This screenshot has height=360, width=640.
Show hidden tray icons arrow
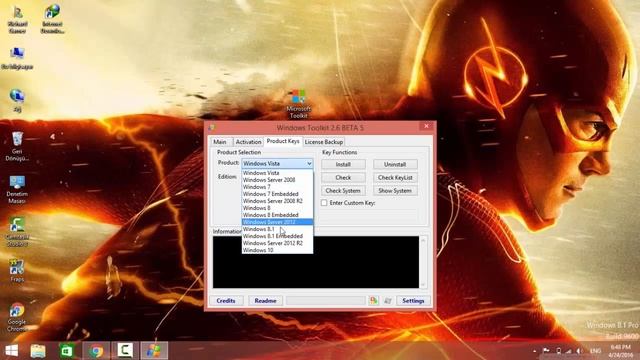(x=535, y=351)
